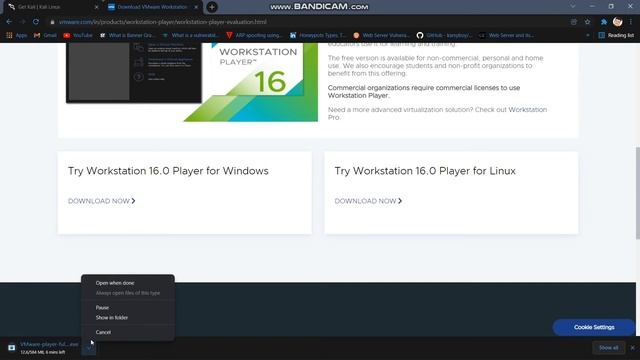The image size is (640, 360).
Task: Click DOWNLOAD NOW for Windows Player
Action: pyautogui.click(x=102, y=201)
